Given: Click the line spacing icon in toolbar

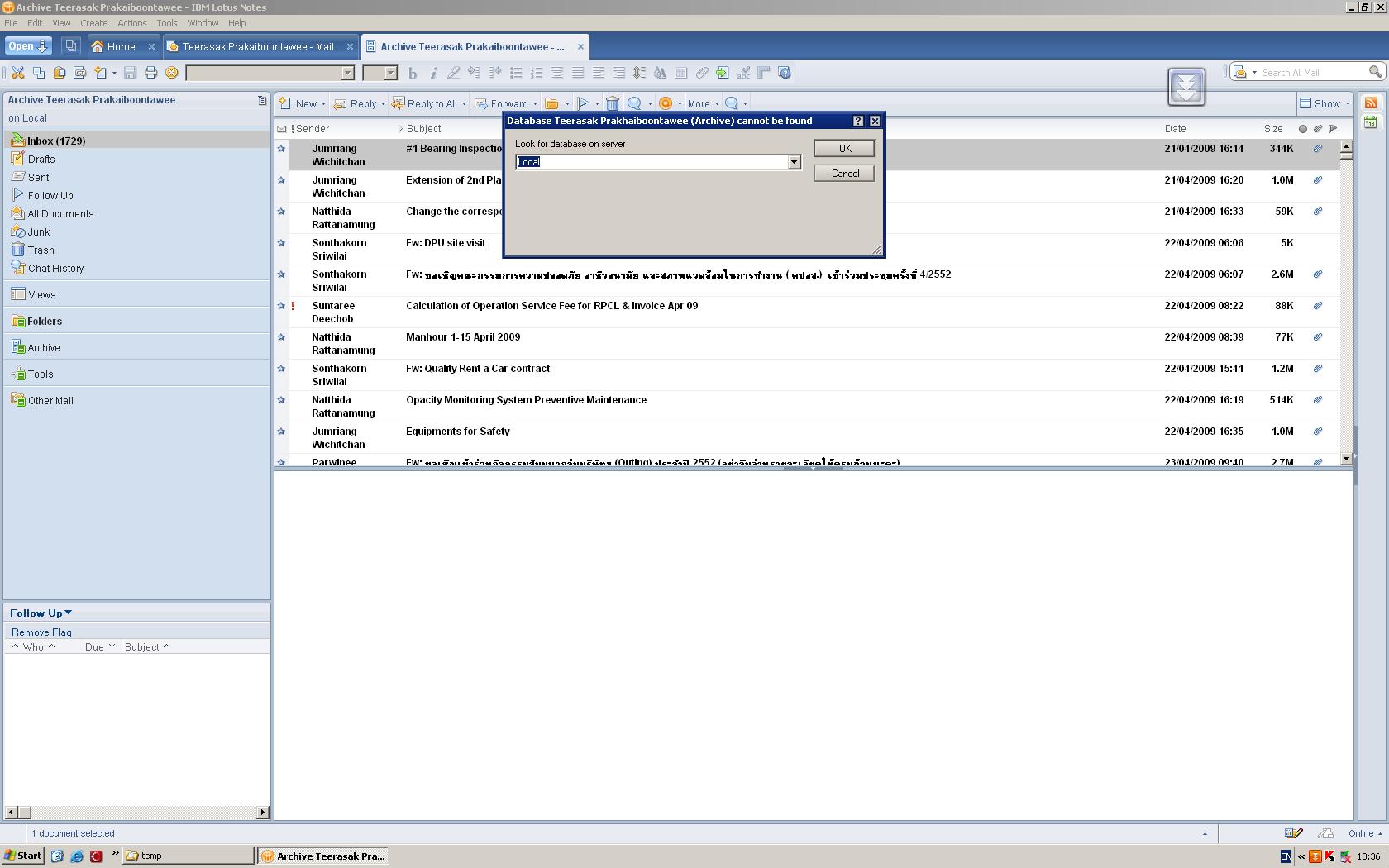Looking at the screenshot, I should (x=639, y=73).
